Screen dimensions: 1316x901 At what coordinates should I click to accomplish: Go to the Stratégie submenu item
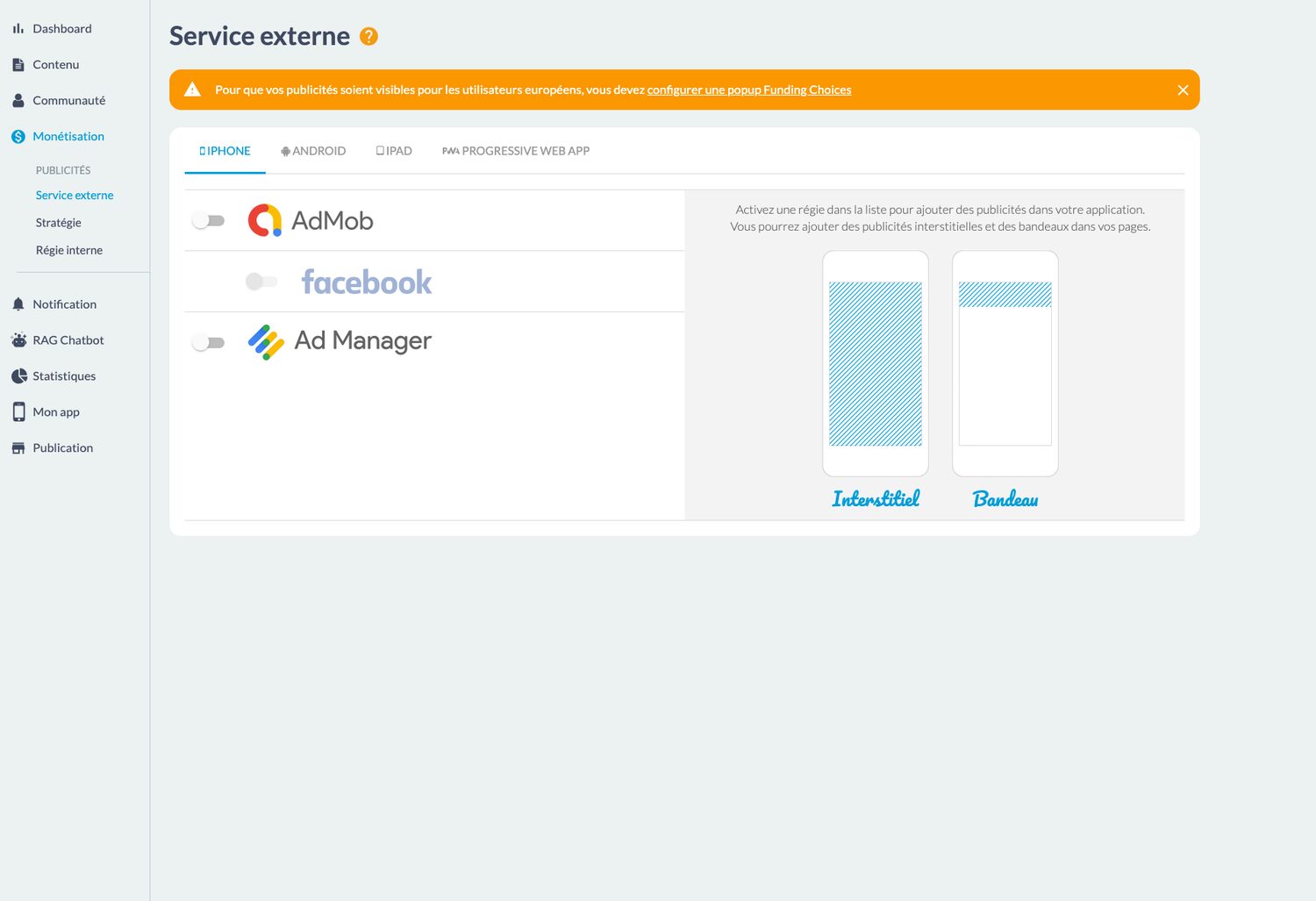click(59, 223)
